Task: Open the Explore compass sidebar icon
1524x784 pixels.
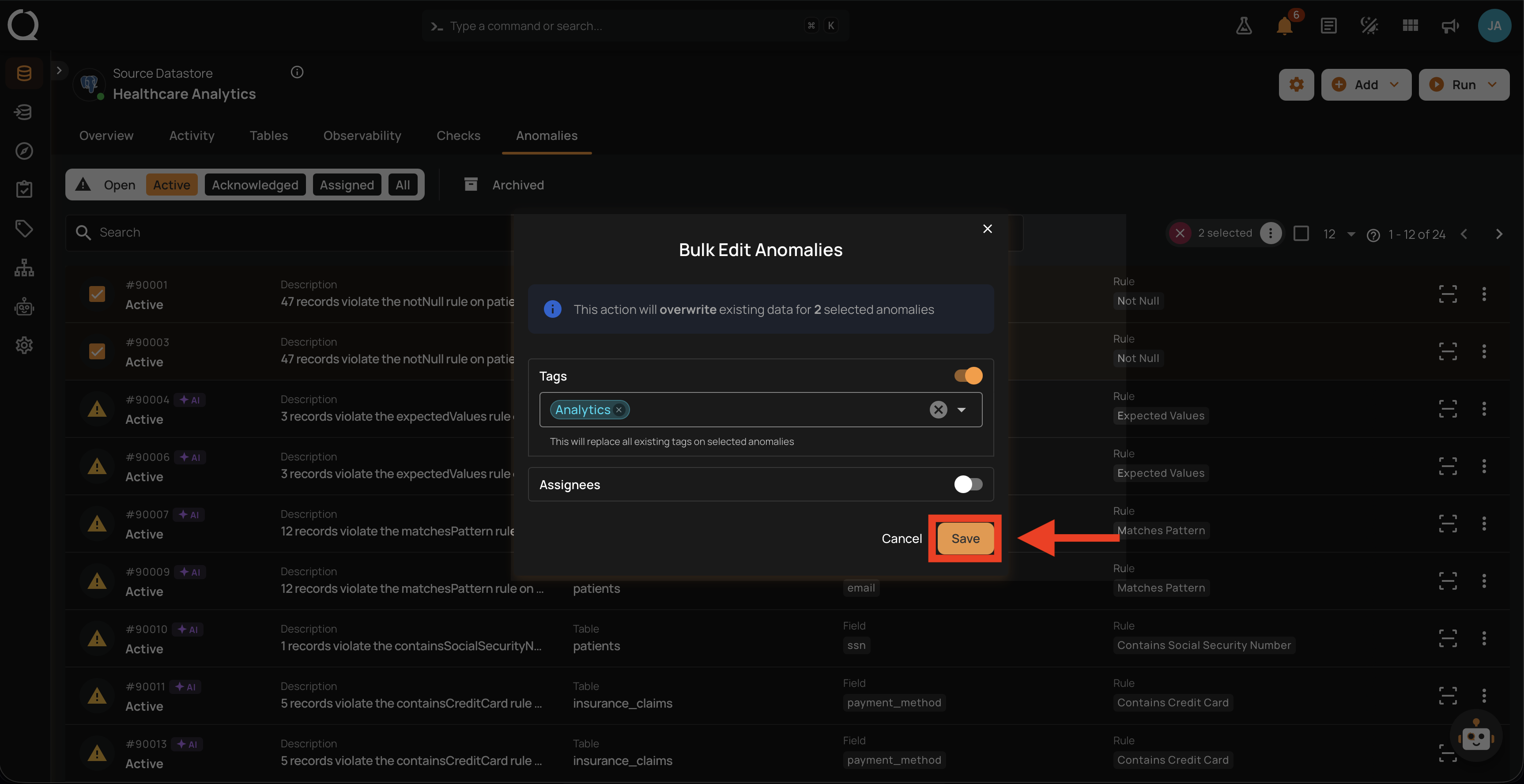Action: click(24, 151)
